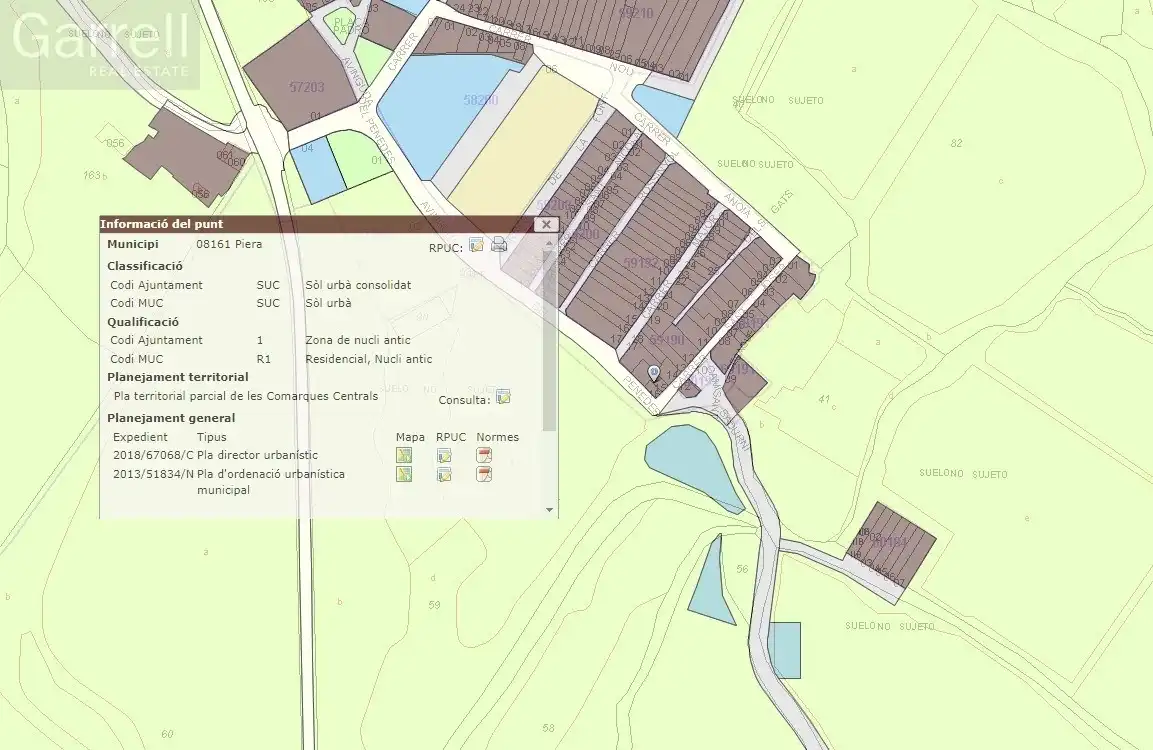Click the Tipus column header

pos(212,437)
